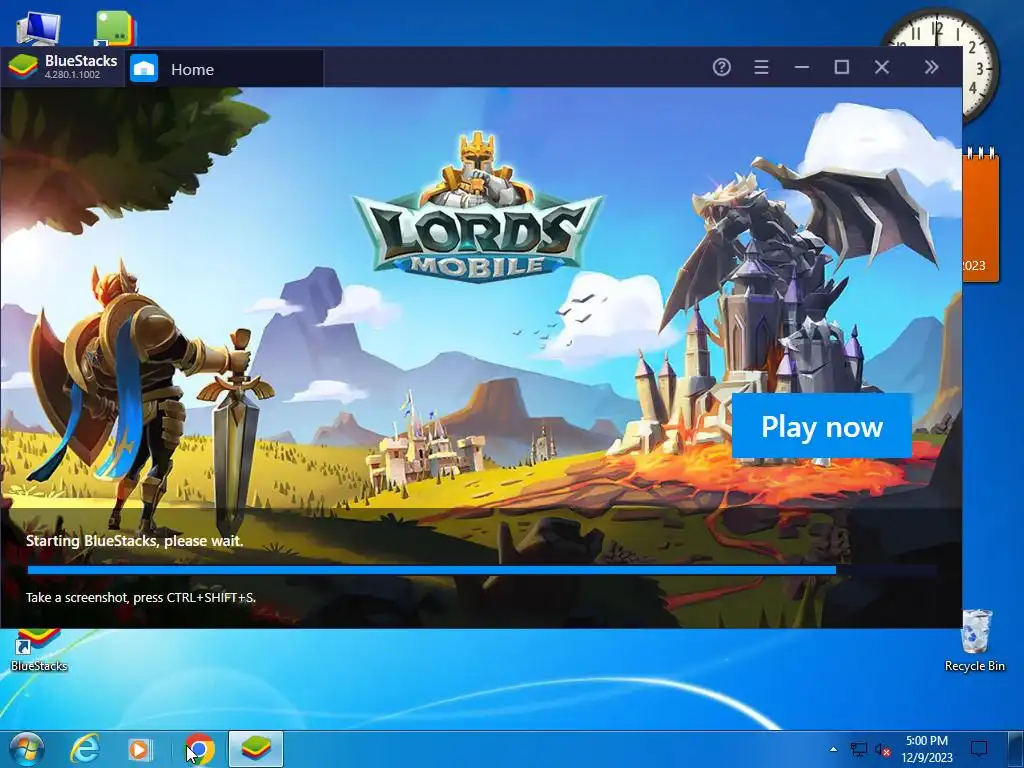Select the Recycle Bin desktop icon
Screen dimensions: 1024x768
[974, 641]
